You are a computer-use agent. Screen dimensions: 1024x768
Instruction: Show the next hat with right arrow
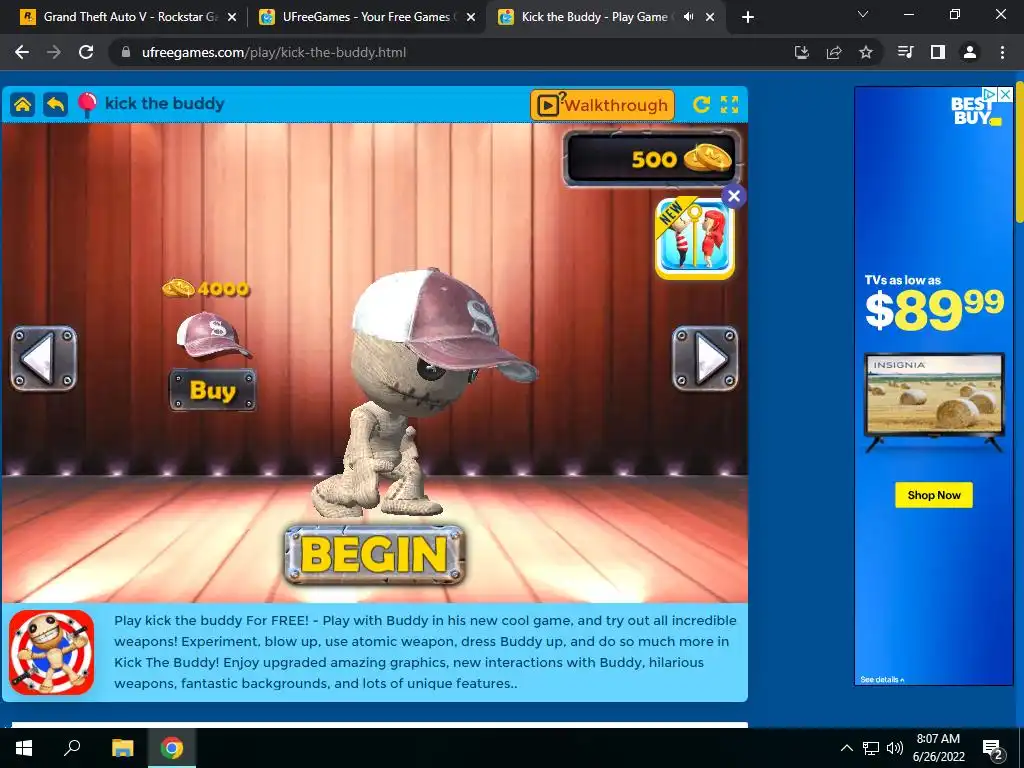tap(705, 359)
